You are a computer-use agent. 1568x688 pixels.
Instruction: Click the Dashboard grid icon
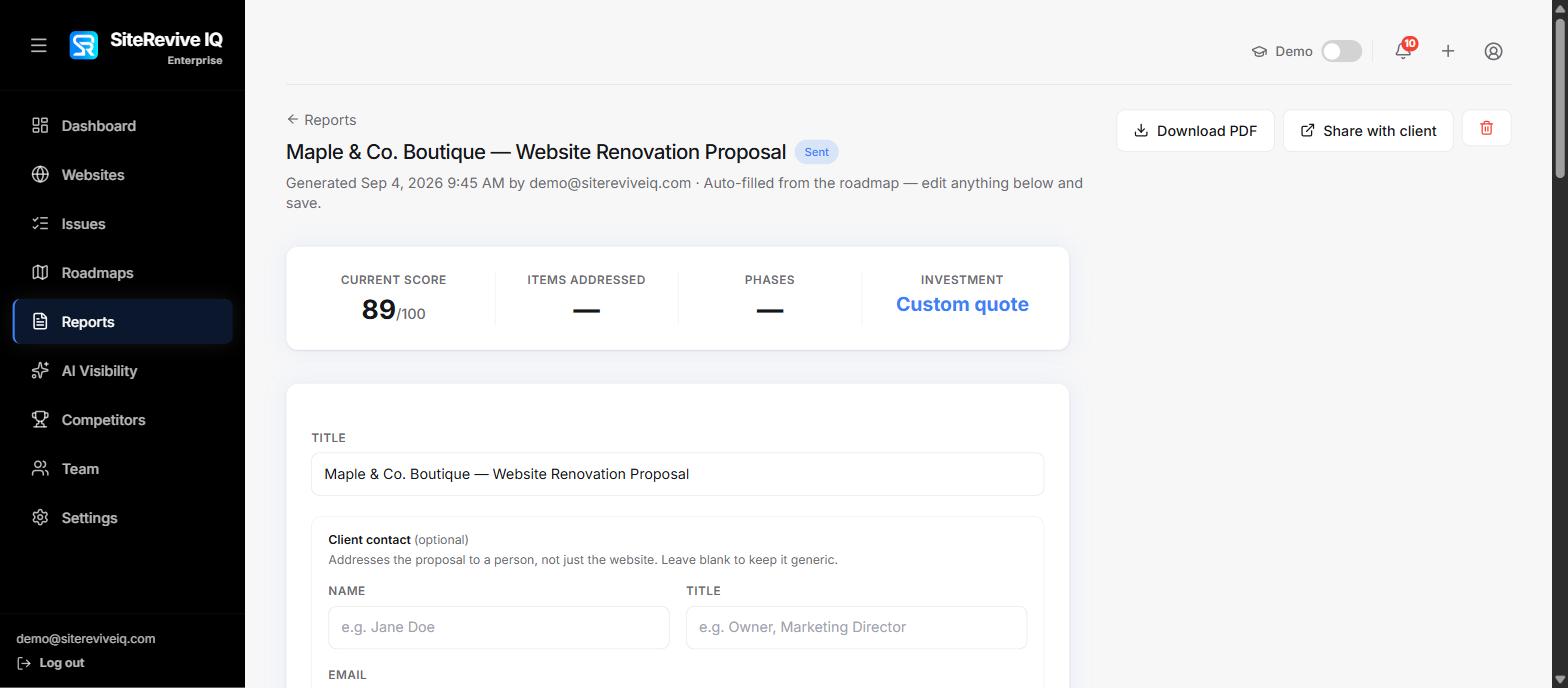pyautogui.click(x=40, y=125)
